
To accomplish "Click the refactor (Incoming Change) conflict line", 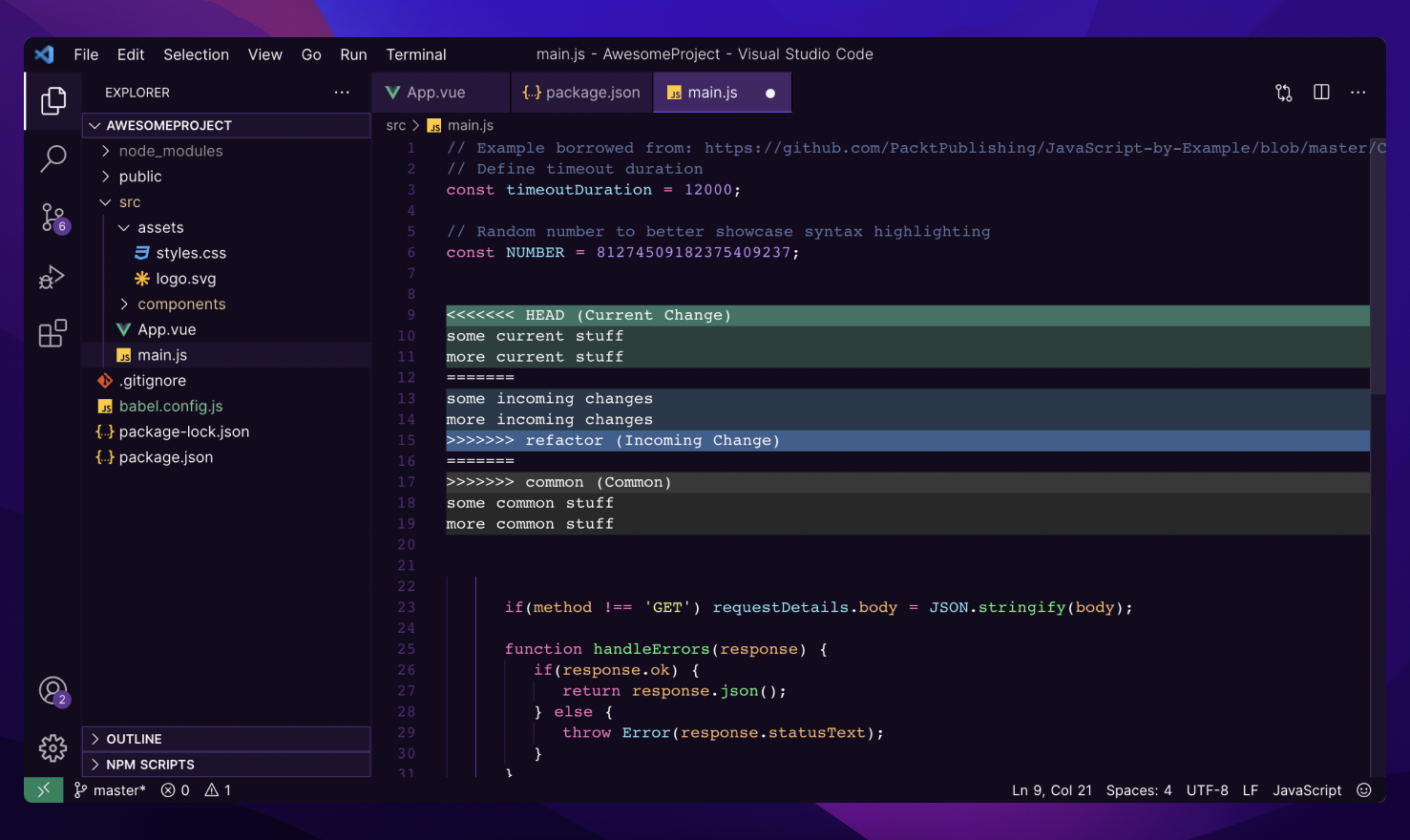I will click(x=907, y=440).
